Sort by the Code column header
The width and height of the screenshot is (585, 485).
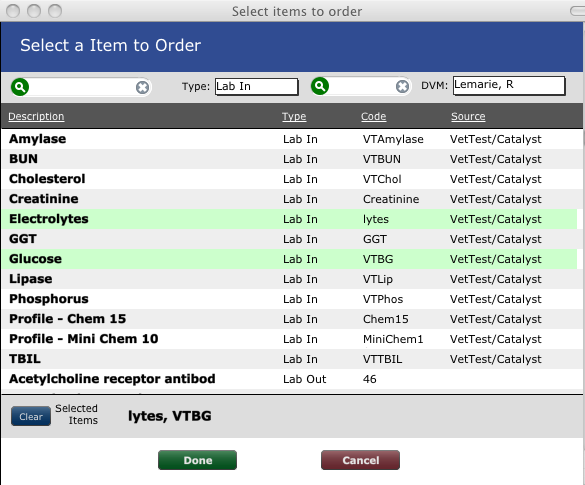tap(373, 116)
